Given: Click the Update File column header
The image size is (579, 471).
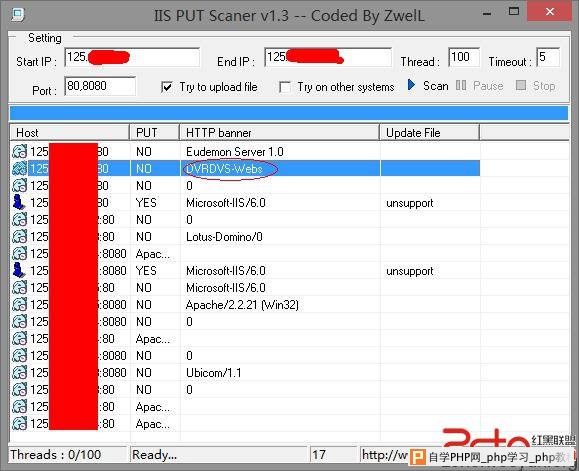Looking at the screenshot, I should point(430,133).
